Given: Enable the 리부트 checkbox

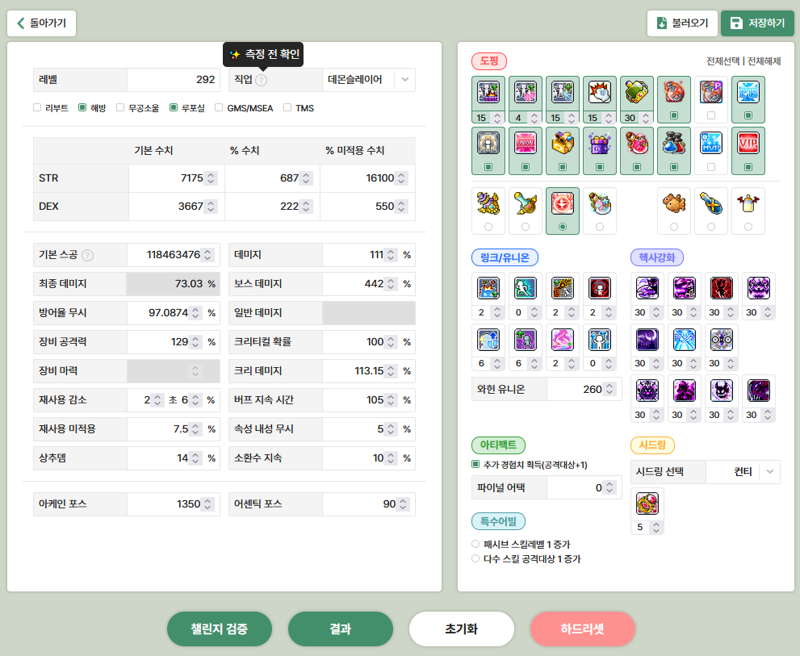Looking at the screenshot, I should (x=37, y=108).
